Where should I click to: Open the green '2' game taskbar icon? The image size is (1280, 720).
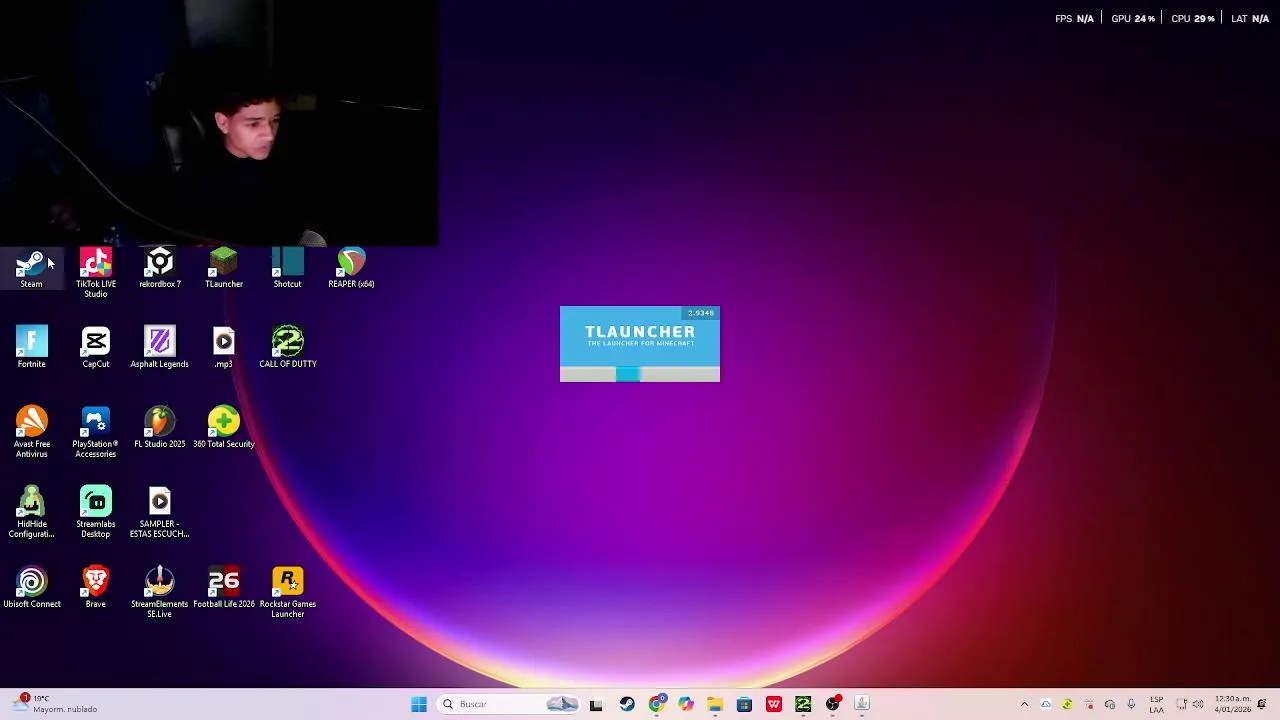(x=803, y=704)
